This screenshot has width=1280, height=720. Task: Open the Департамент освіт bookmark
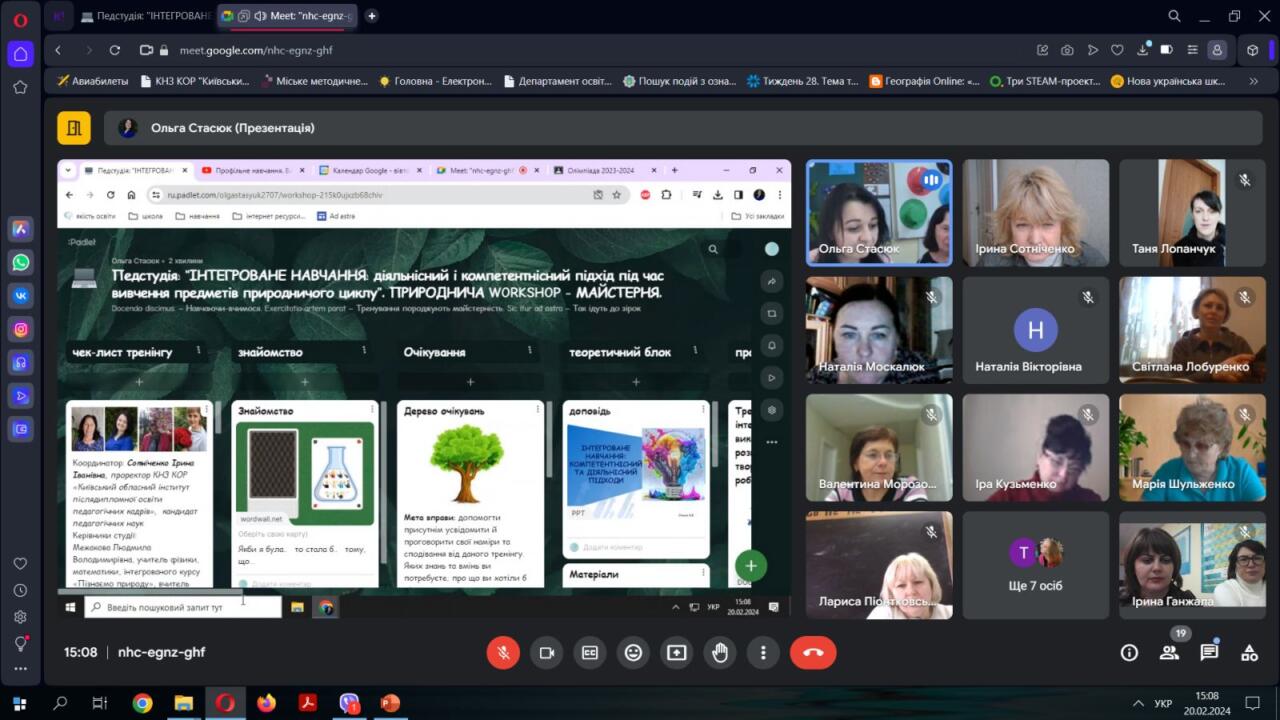(x=558, y=81)
